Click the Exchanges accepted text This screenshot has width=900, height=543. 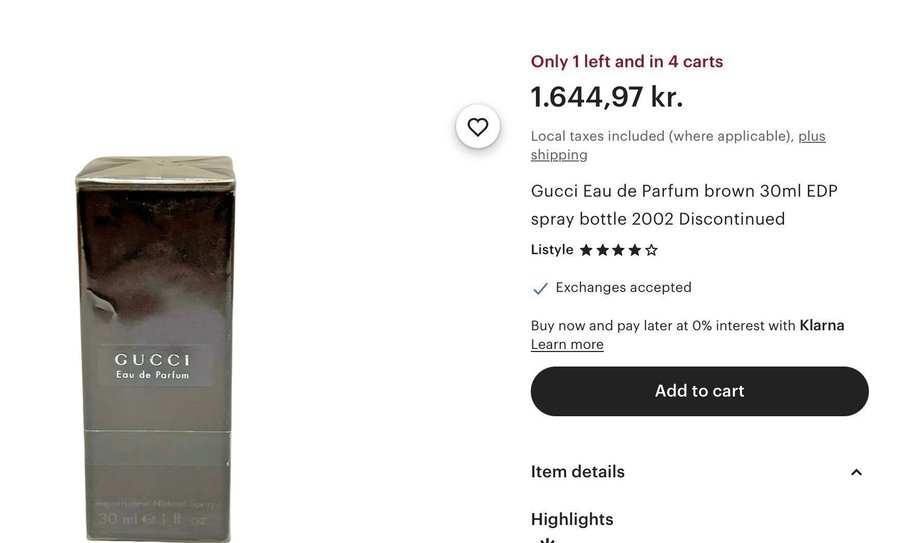point(624,288)
